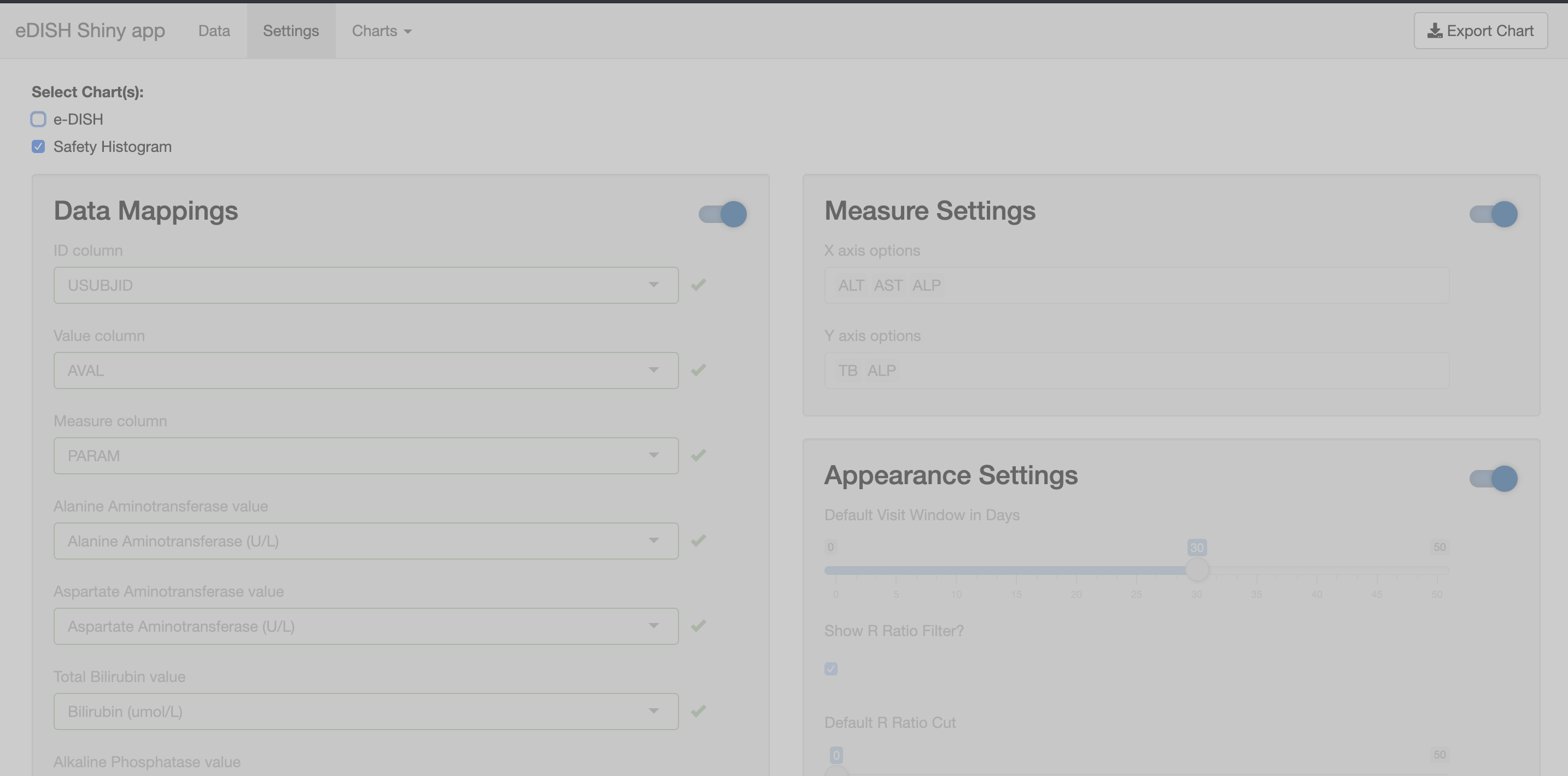Enable the e-DISH chart checkbox
The image size is (1568, 776).
(x=38, y=119)
